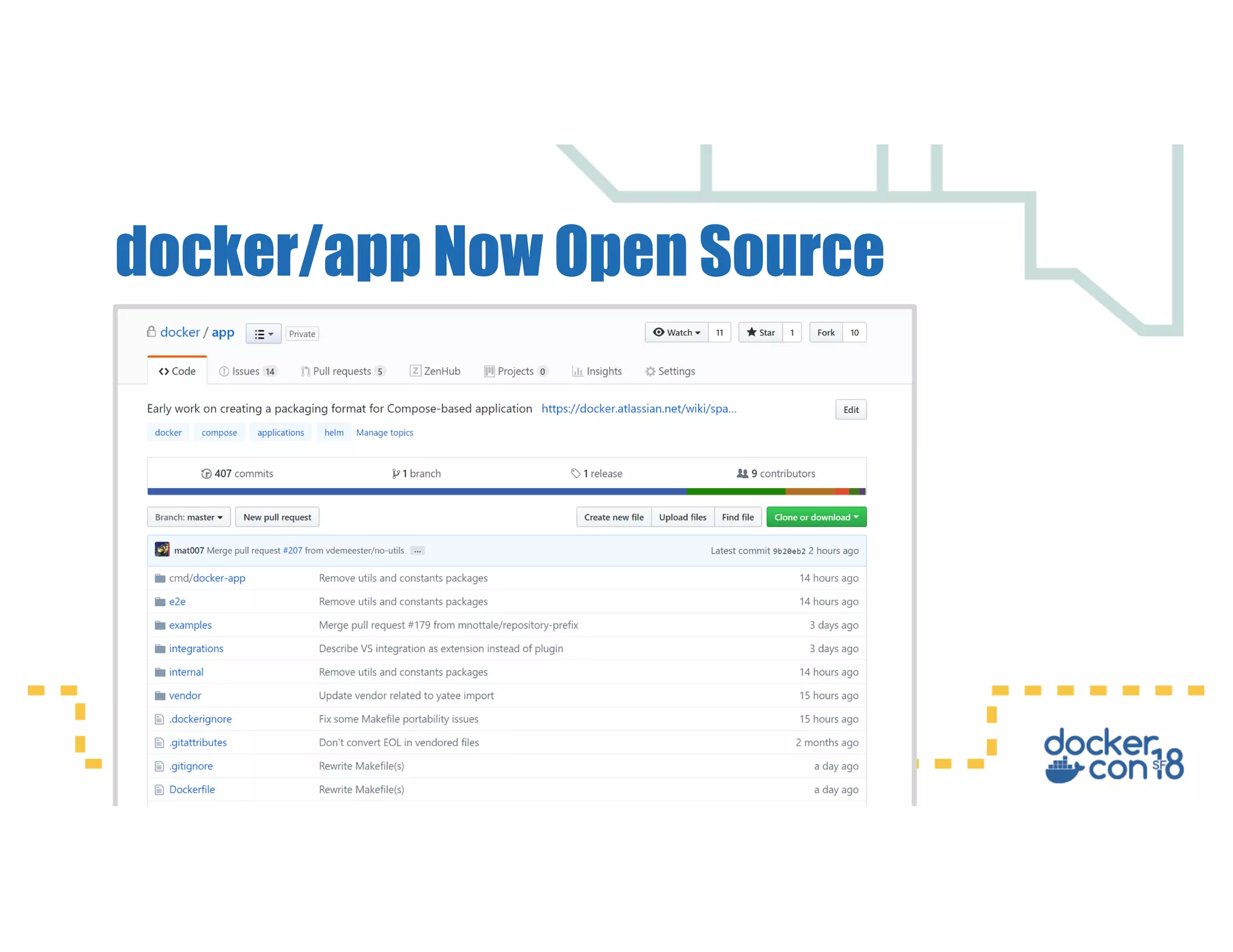Click New pull request button
Image resolution: width=1233 pixels, height=952 pixels.
click(277, 517)
